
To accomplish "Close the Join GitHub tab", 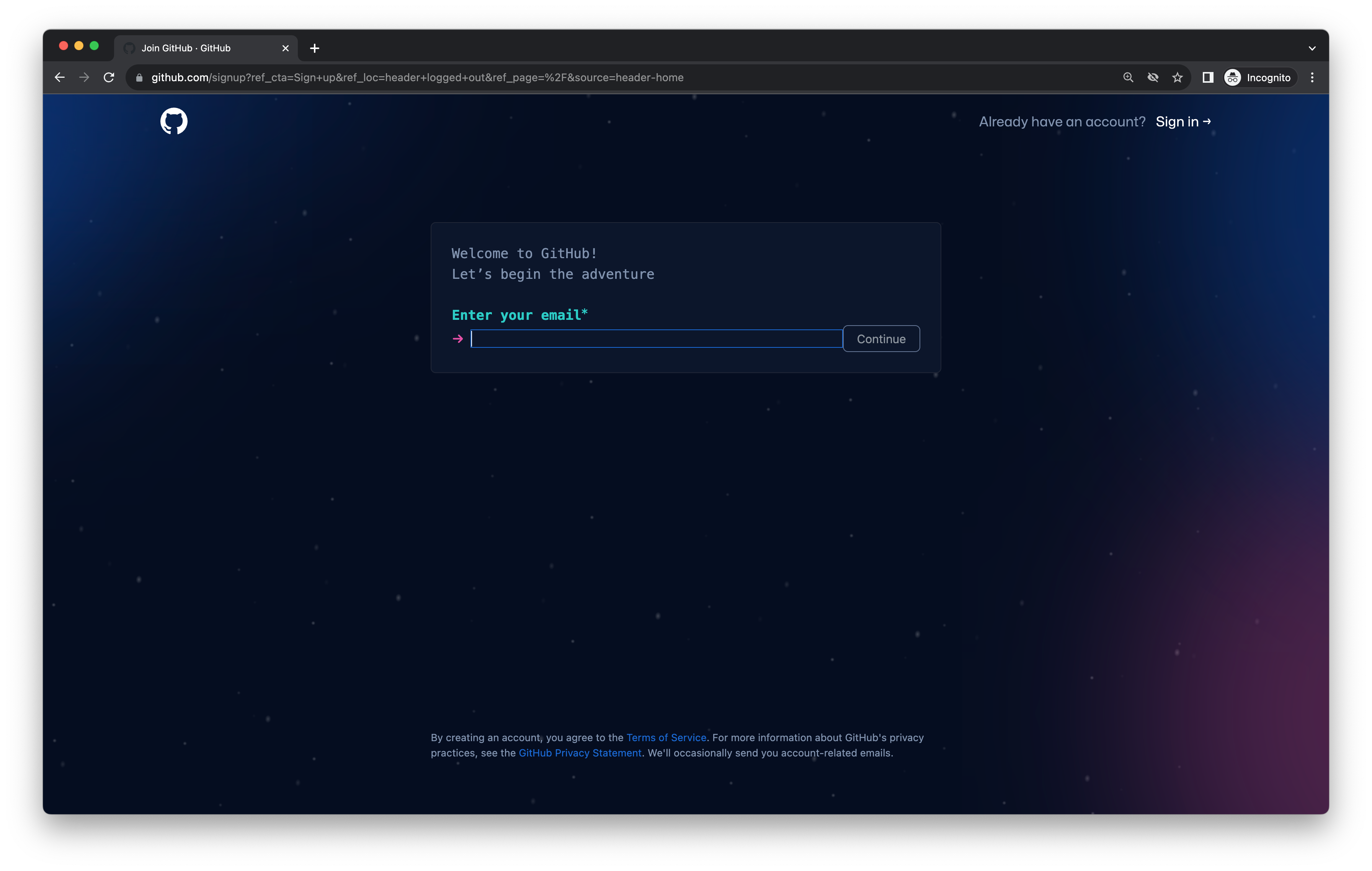I will 286,48.
